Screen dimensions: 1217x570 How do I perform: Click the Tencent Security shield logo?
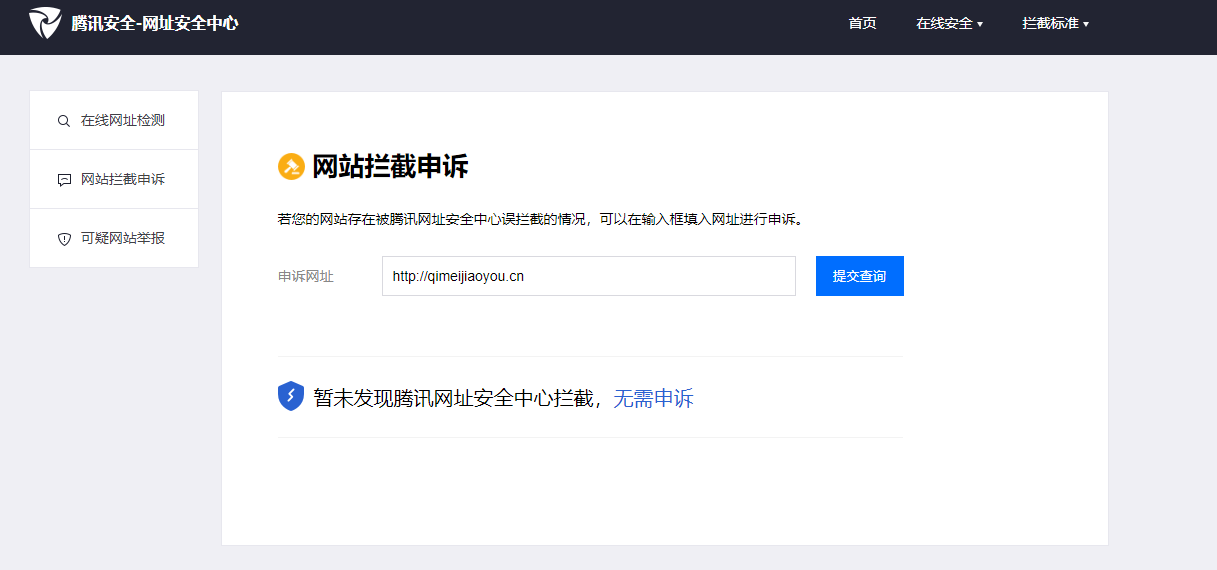tap(45, 22)
